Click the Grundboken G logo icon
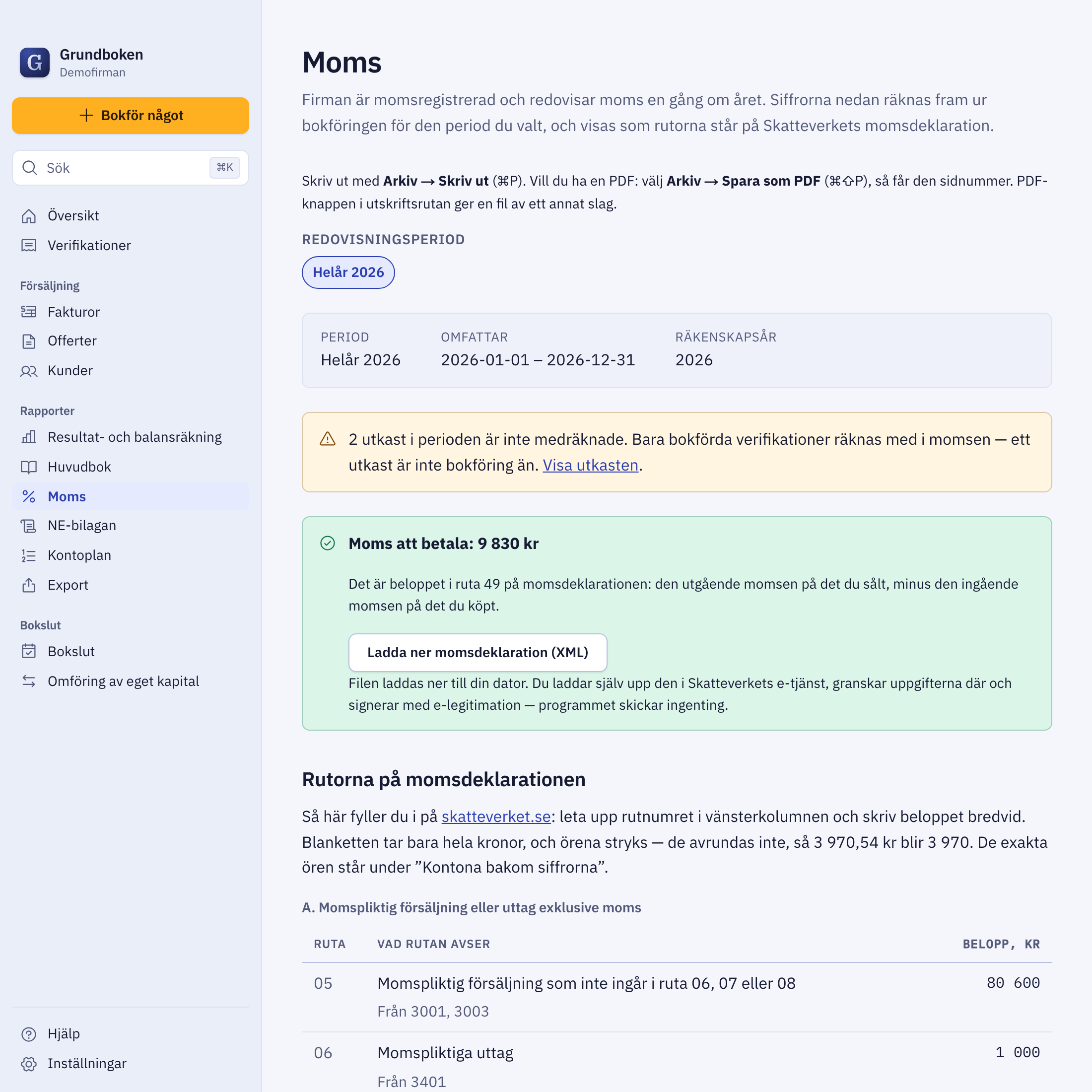The height and width of the screenshot is (1092, 1092). pyautogui.click(x=34, y=62)
